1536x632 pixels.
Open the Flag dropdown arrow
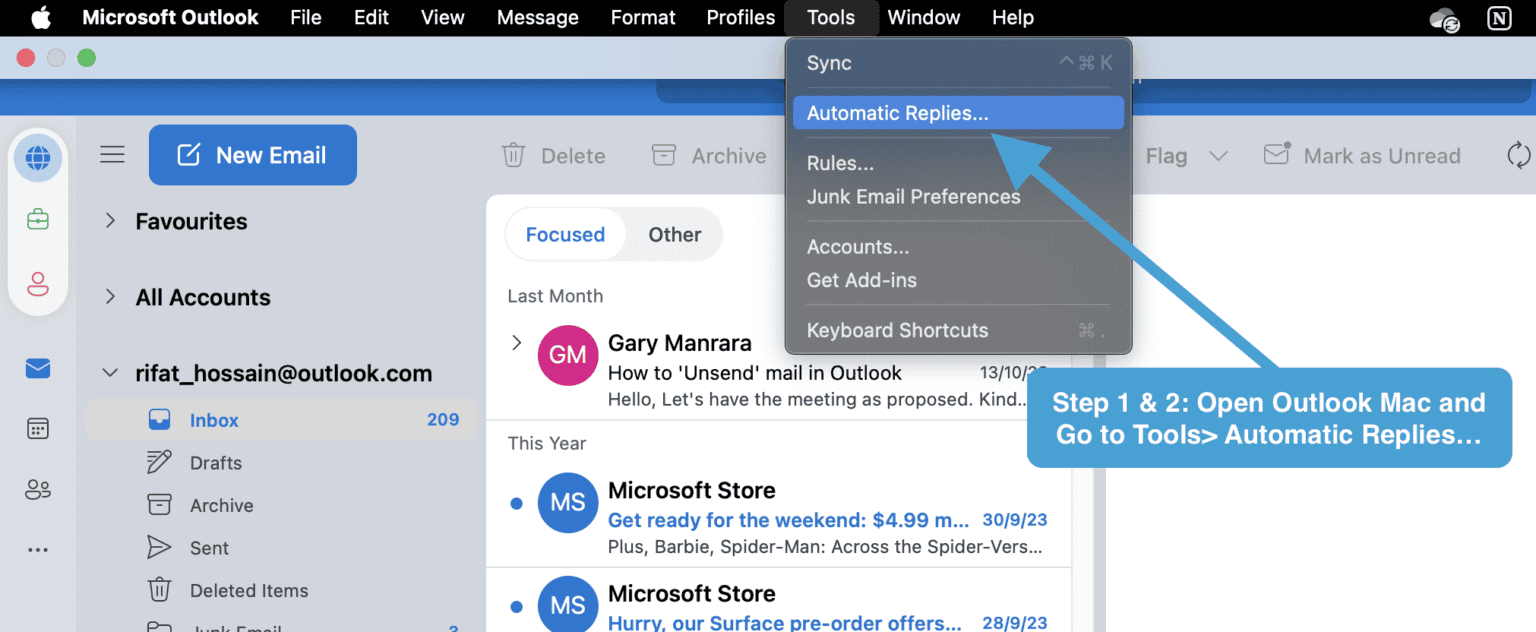(1218, 155)
